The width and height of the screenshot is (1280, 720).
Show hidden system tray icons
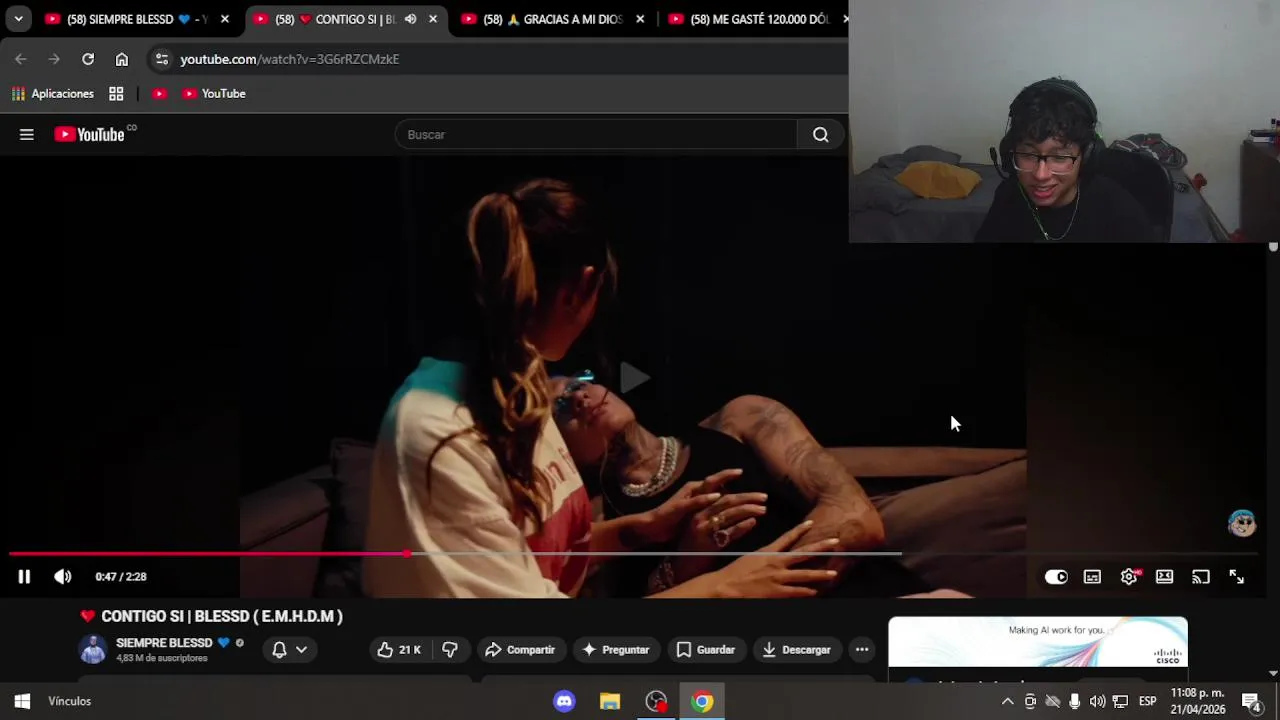point(1007,701)
